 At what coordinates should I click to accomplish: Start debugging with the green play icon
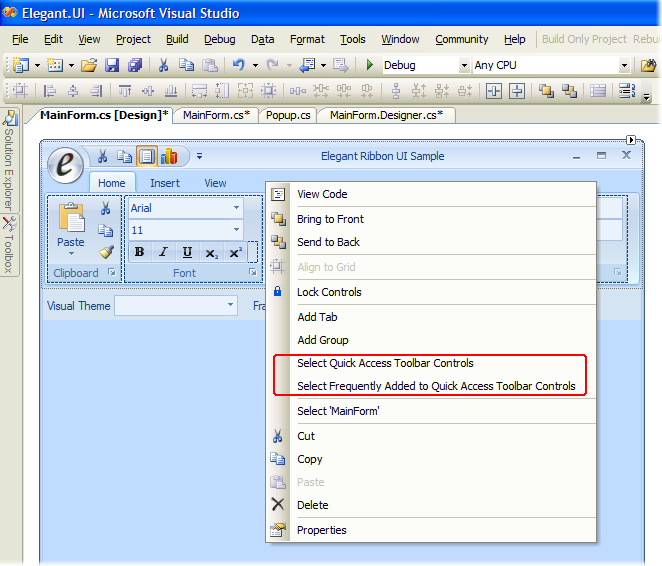370,65
